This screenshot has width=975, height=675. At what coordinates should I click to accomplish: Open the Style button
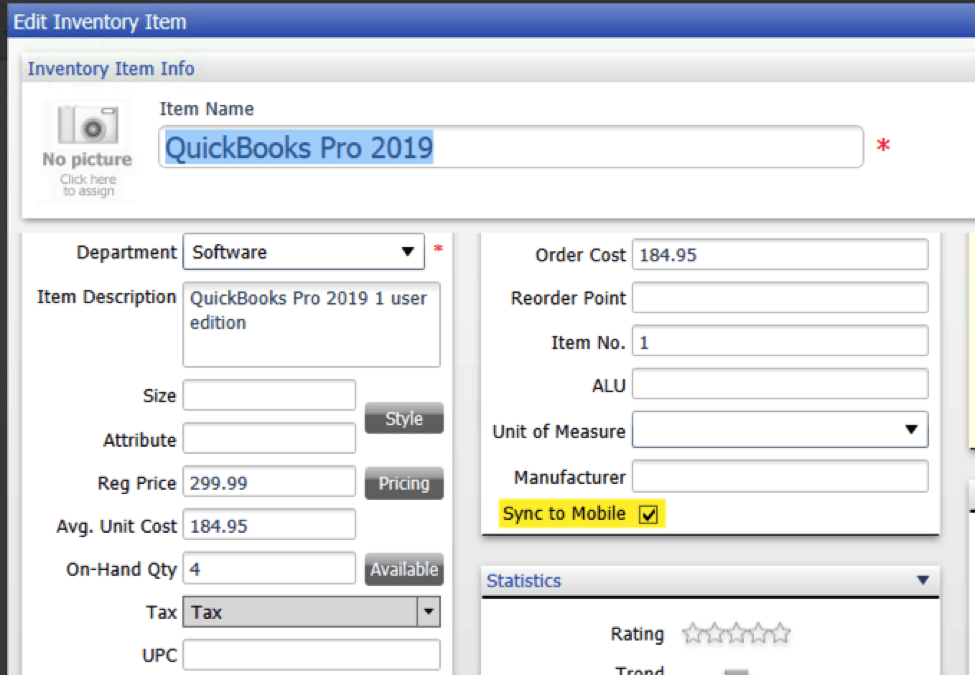tap(404, 418)
